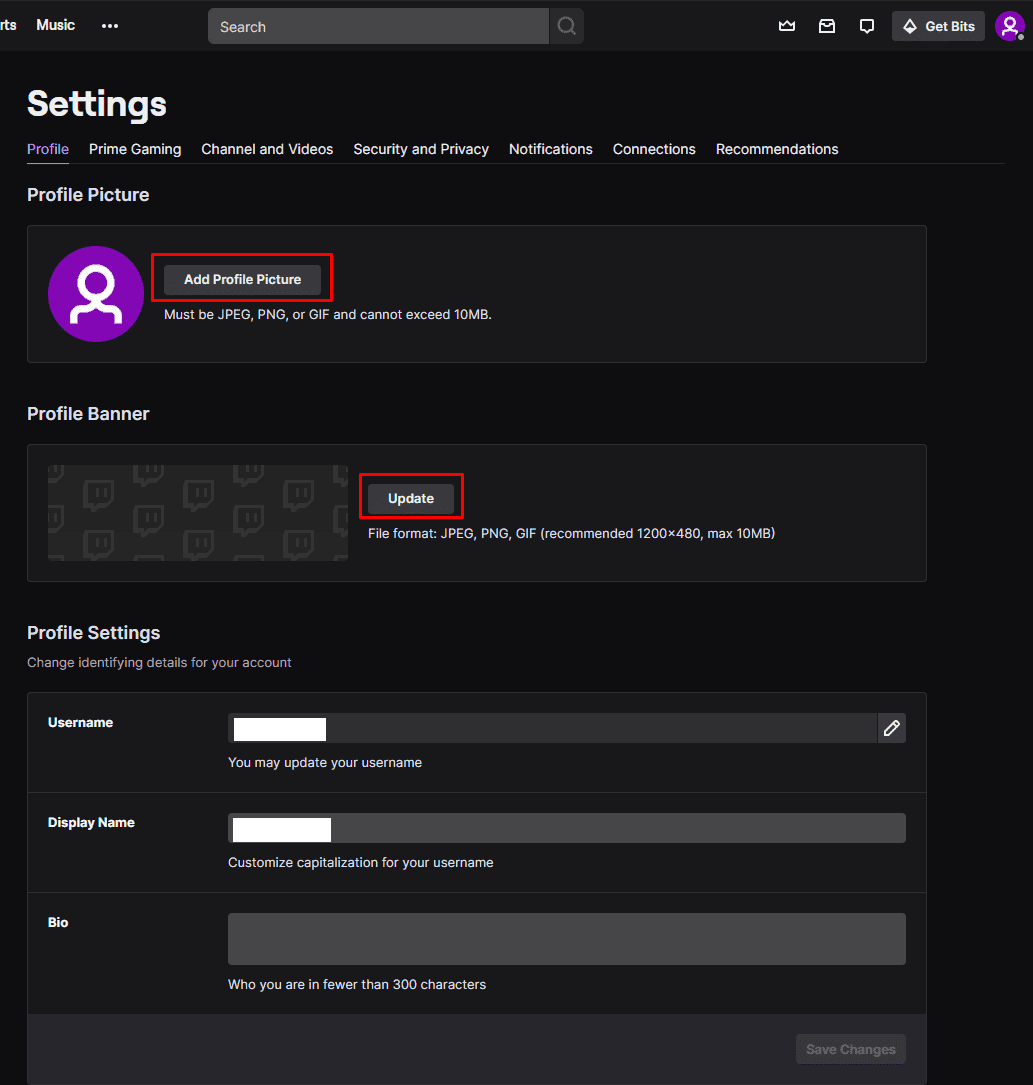Click the purple profile picture avatar
The image size is (1033, 1085).
pos(95,293)
